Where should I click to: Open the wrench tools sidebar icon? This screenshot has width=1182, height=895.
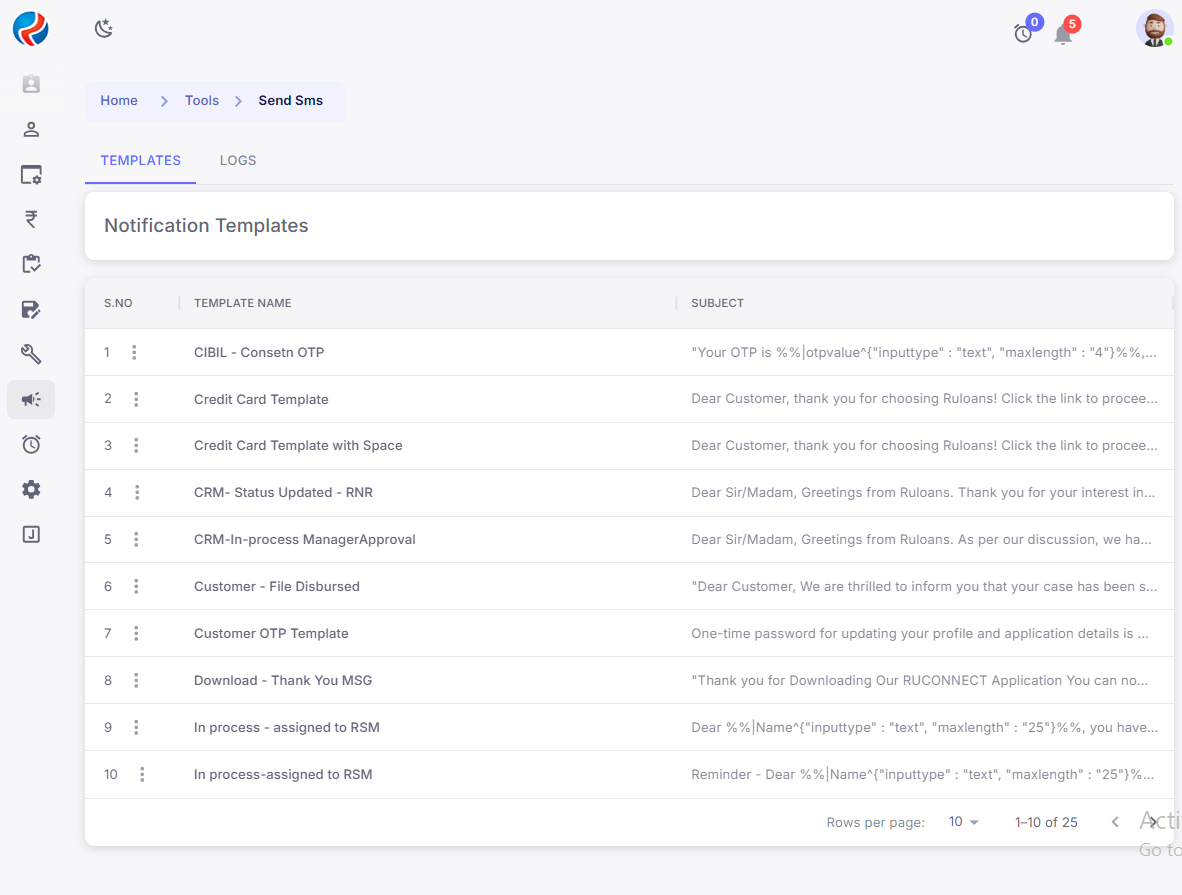coord(31,354)
